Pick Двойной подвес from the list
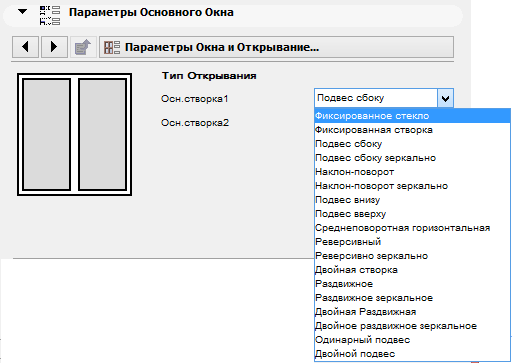The image size is (512, 363). point(412,354)
